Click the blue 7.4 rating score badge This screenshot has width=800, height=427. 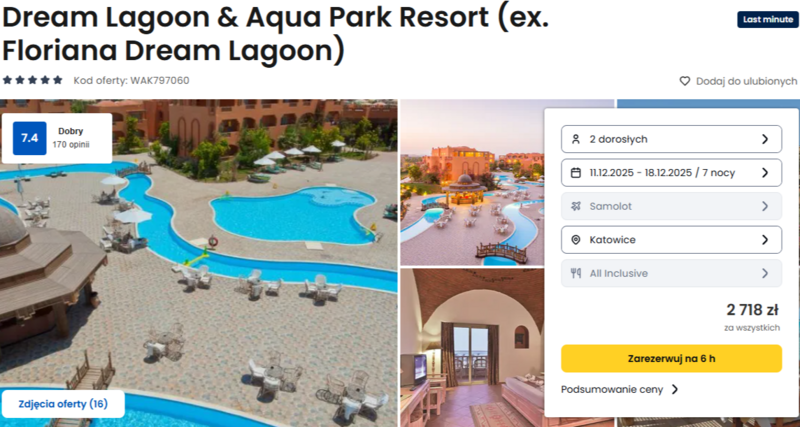[30, 138]
